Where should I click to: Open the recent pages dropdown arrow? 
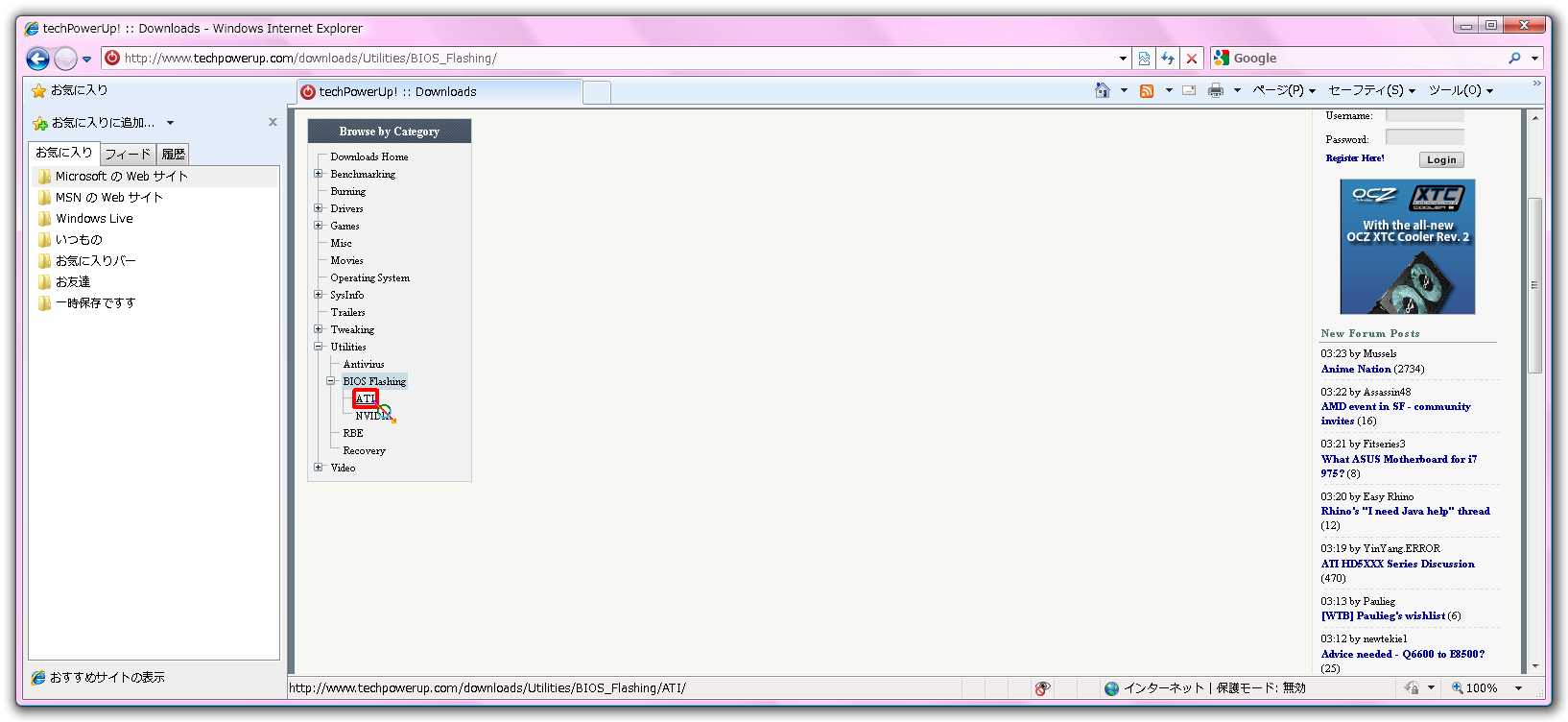coord(86,60)
